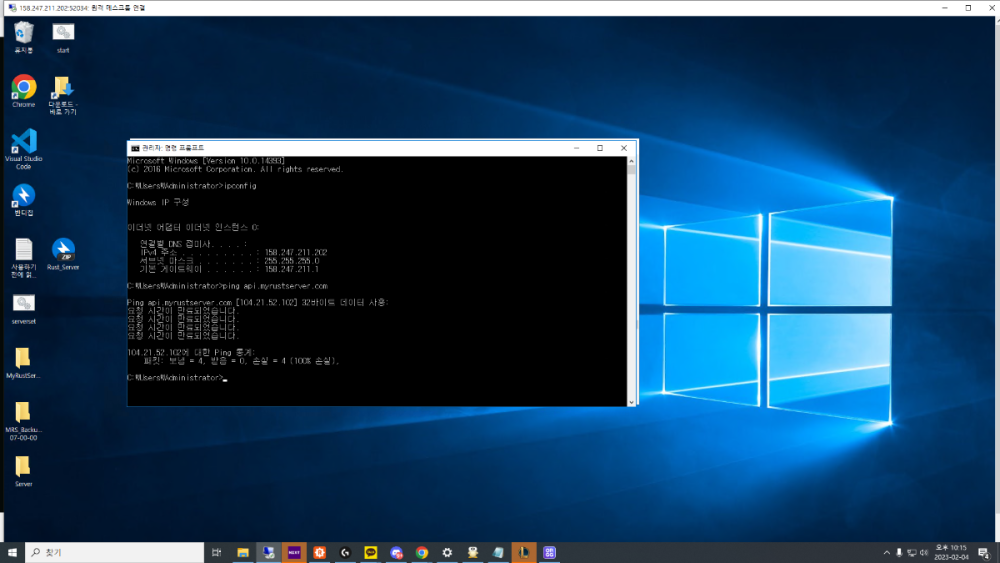Click the command prompt's scroll down arrow
Screen dimensions: 1000x563
[632, 401]
